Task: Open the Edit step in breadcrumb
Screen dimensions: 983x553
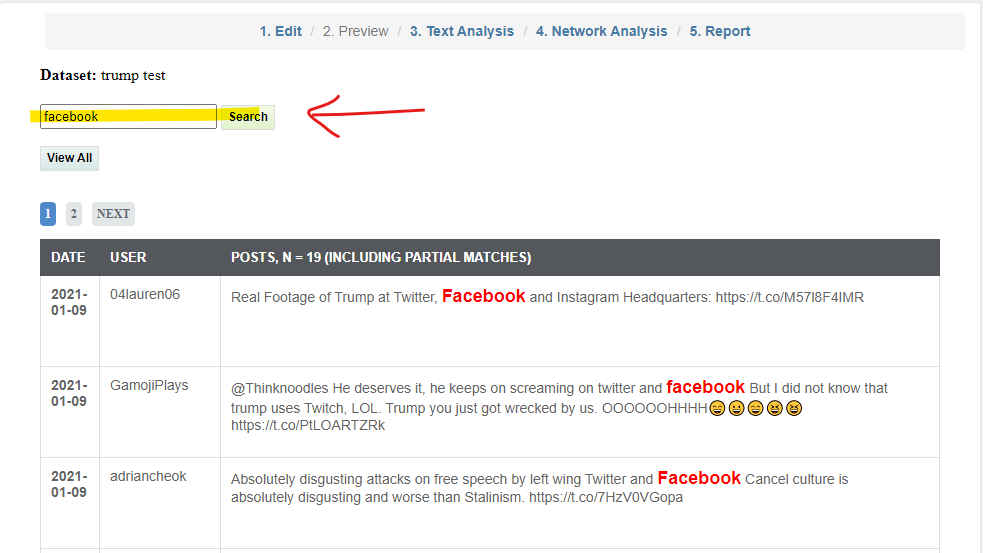Action: tap(280, 31)
